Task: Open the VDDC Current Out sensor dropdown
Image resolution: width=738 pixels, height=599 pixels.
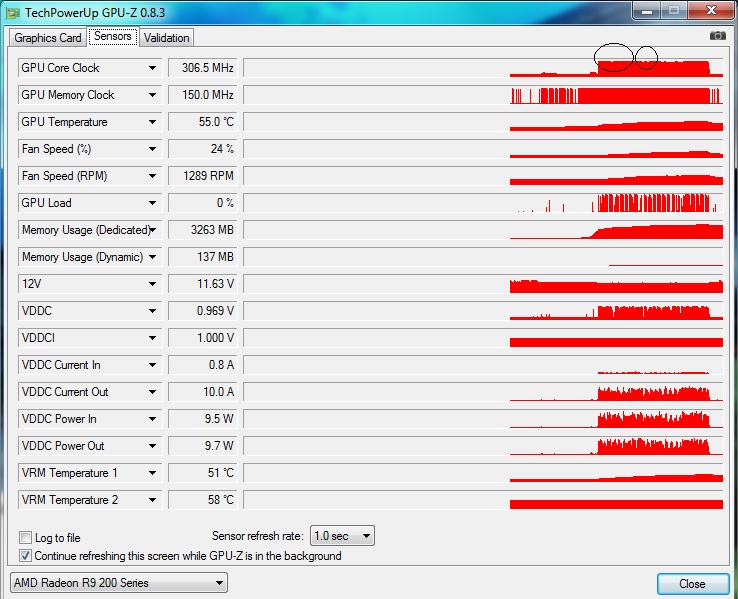Action: [152, 392]
